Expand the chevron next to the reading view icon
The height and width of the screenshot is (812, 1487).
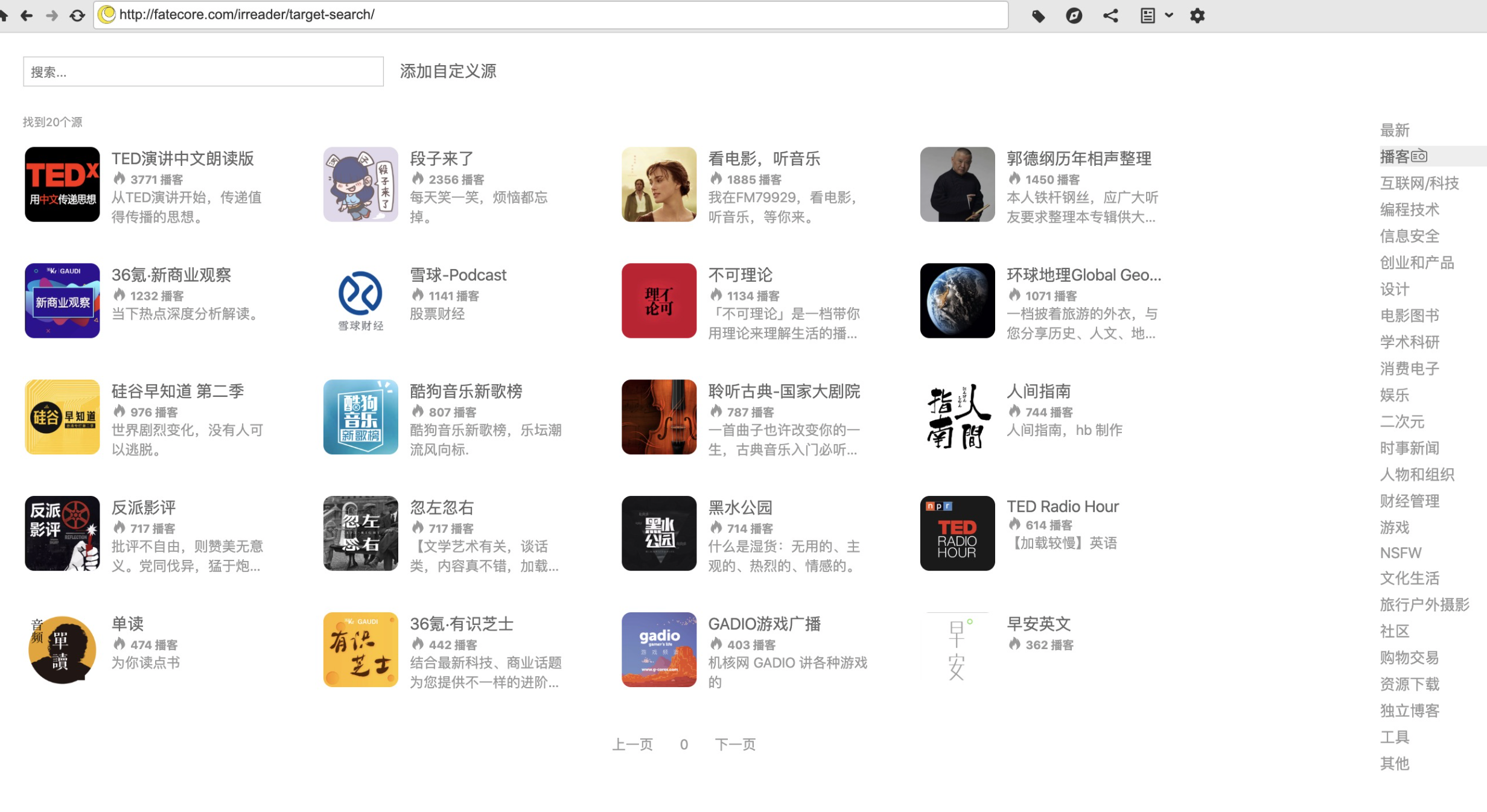tap(1168, 16)
